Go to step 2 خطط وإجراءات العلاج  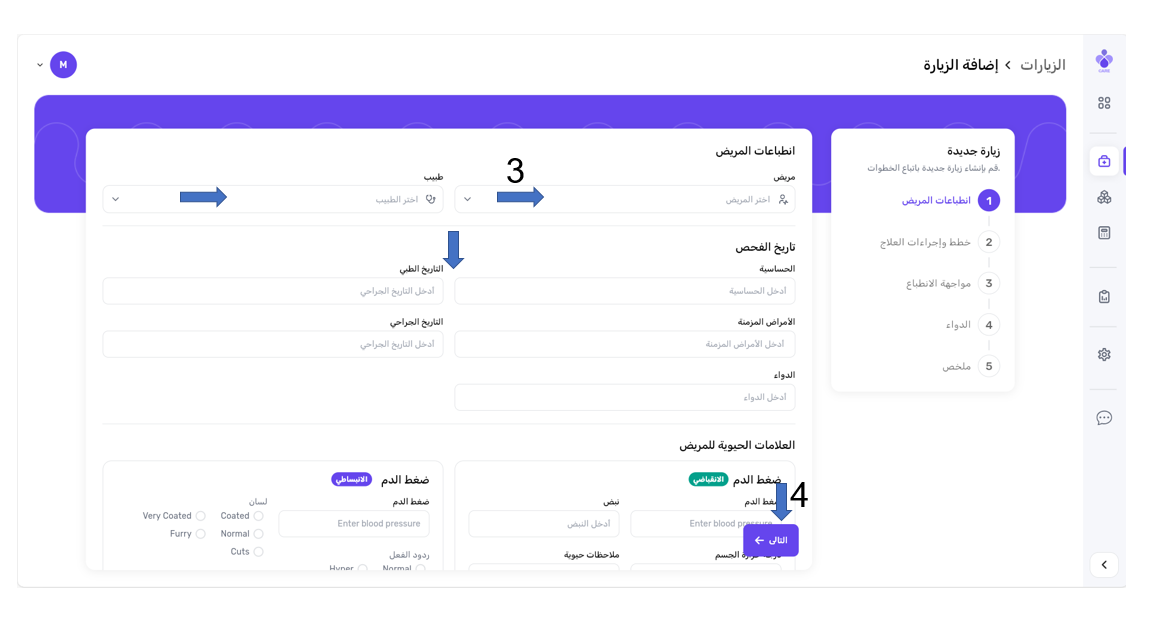[x=988, y=242]
